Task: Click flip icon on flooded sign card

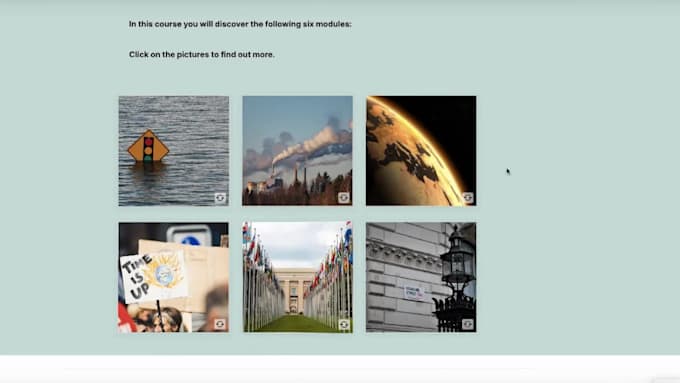Action: (x=220, y=198)
